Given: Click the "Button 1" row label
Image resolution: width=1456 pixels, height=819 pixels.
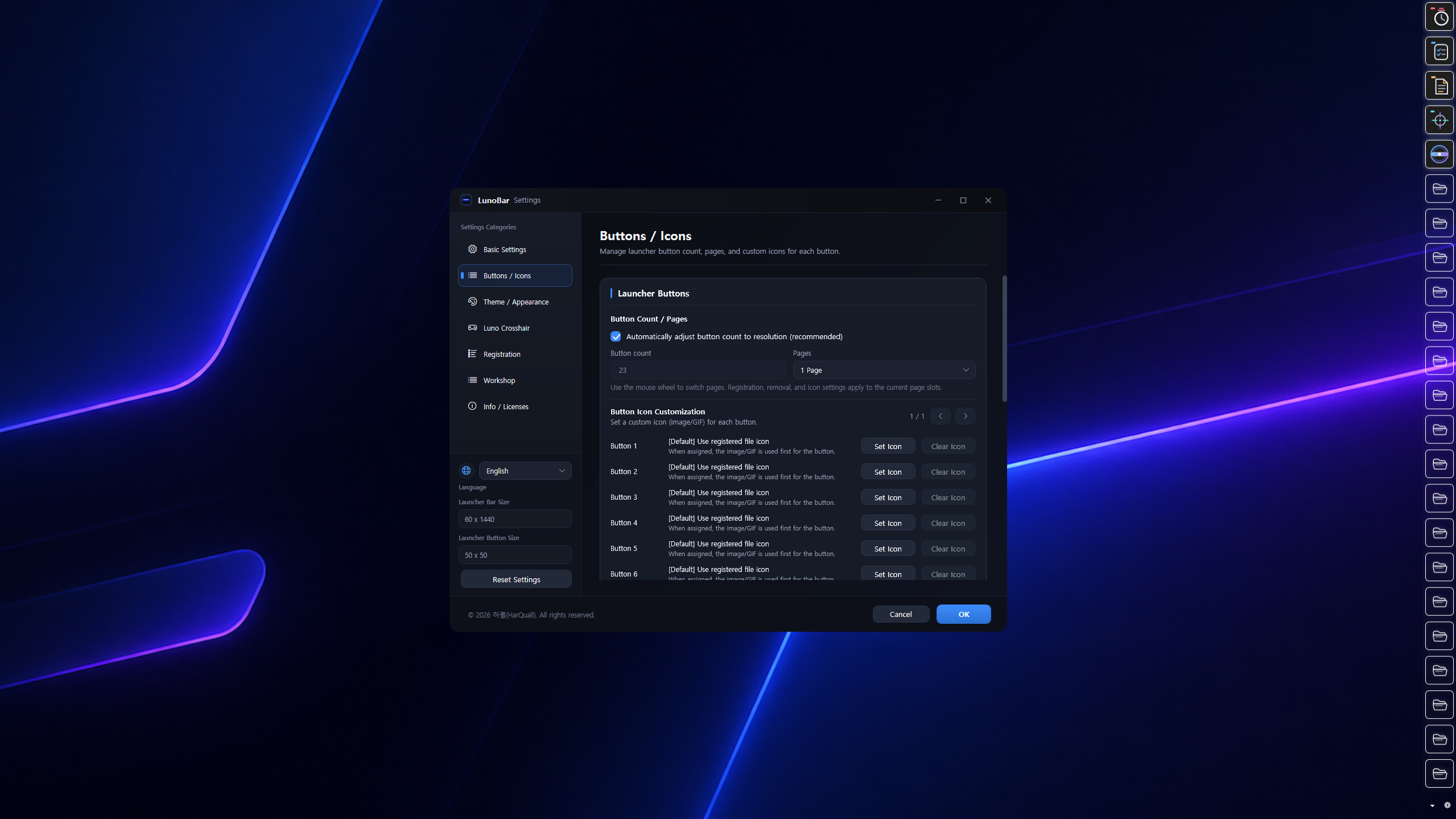Looking at the screenshot, I should coord(624,446).
